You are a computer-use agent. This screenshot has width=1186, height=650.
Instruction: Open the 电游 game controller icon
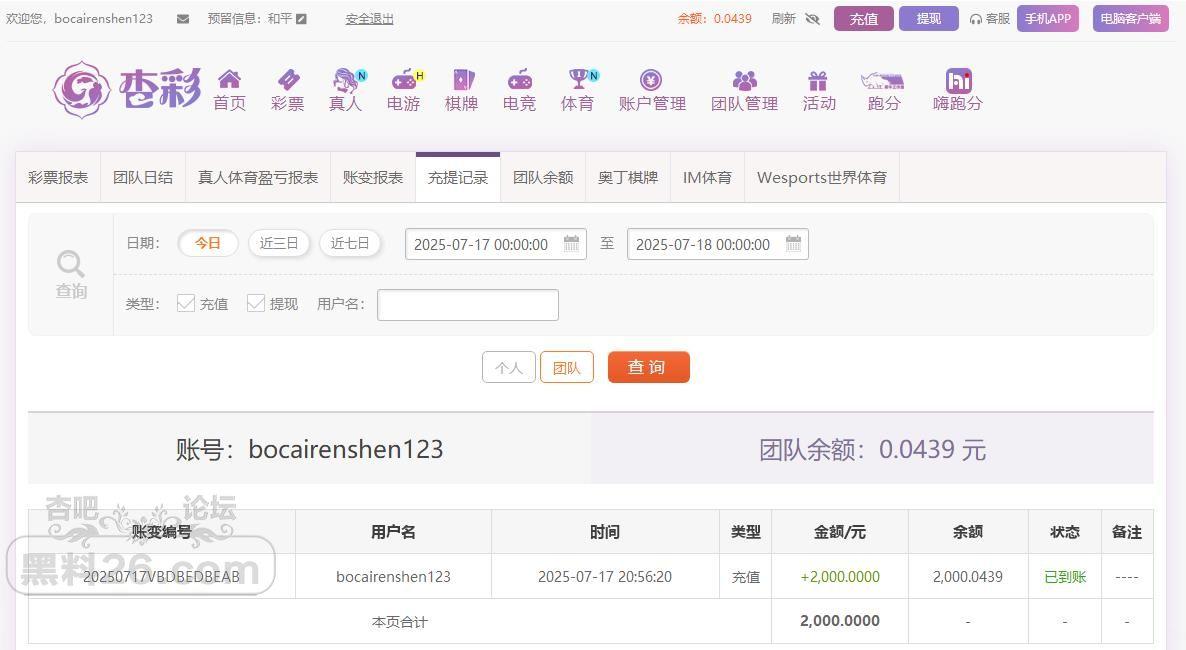(405, 79)
